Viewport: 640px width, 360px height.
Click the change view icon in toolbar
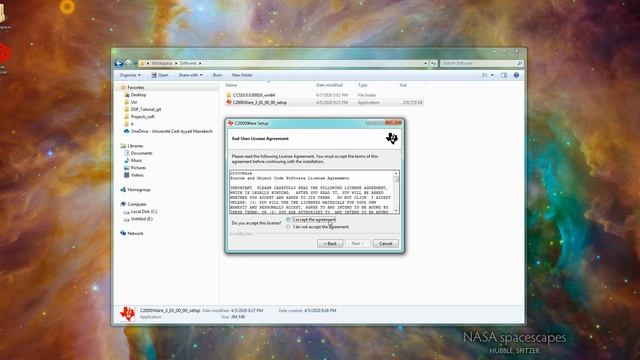pyautogui.click(x=484, y=75)
